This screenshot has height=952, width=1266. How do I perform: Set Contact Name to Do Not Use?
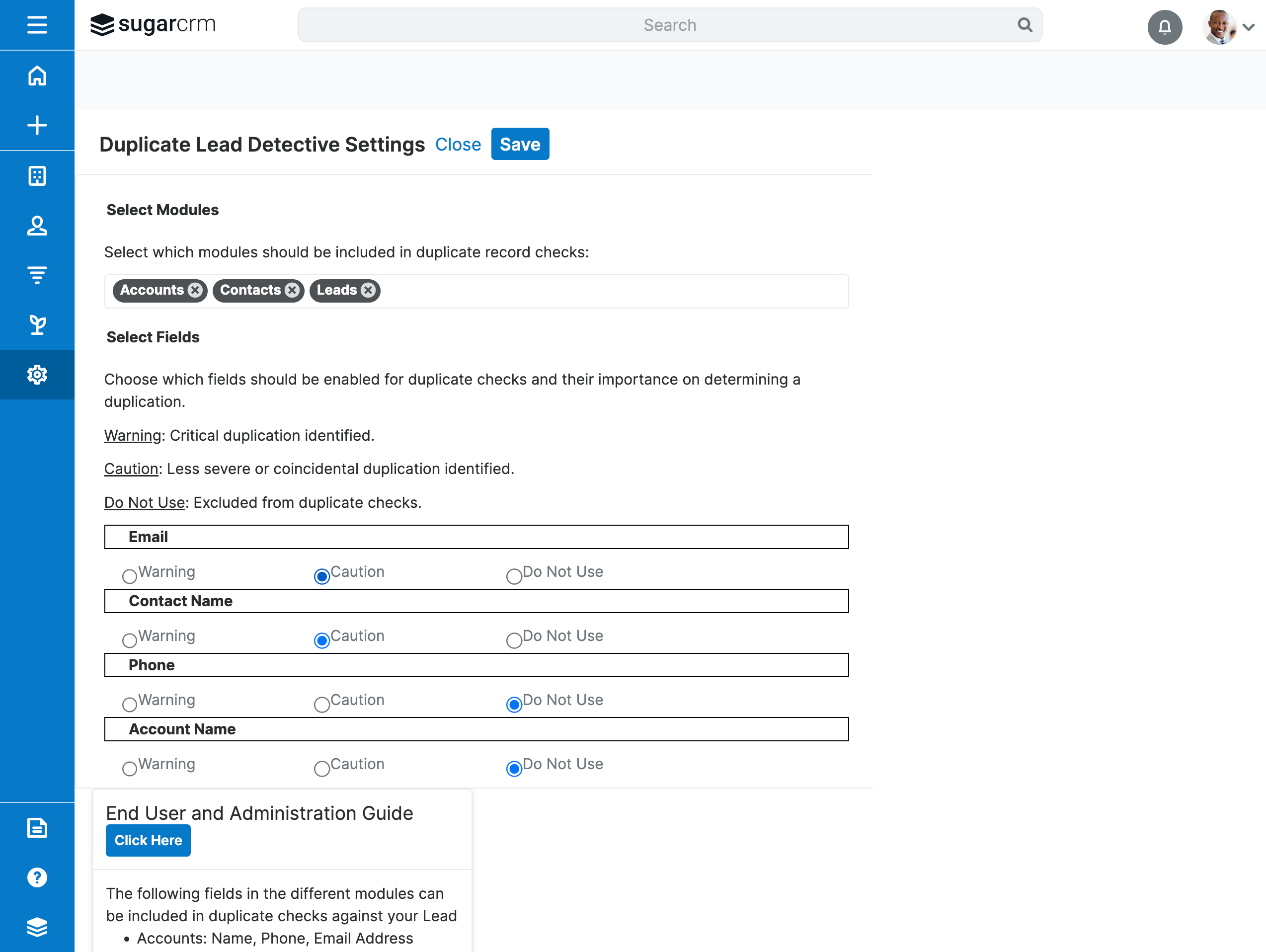click(x=514, y=640)
